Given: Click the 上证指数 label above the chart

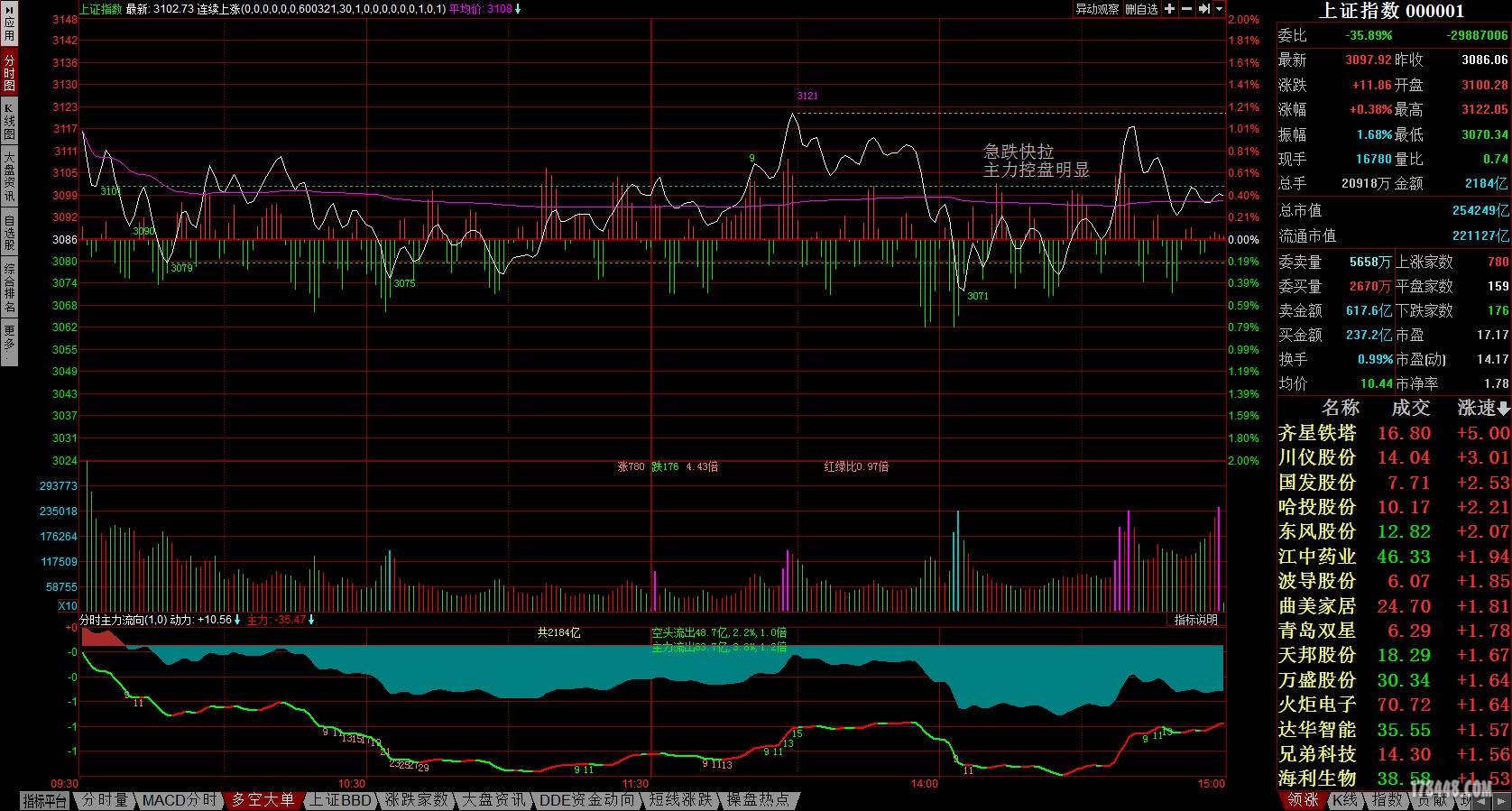Looking at the screenshot, I should pos(101,9).
